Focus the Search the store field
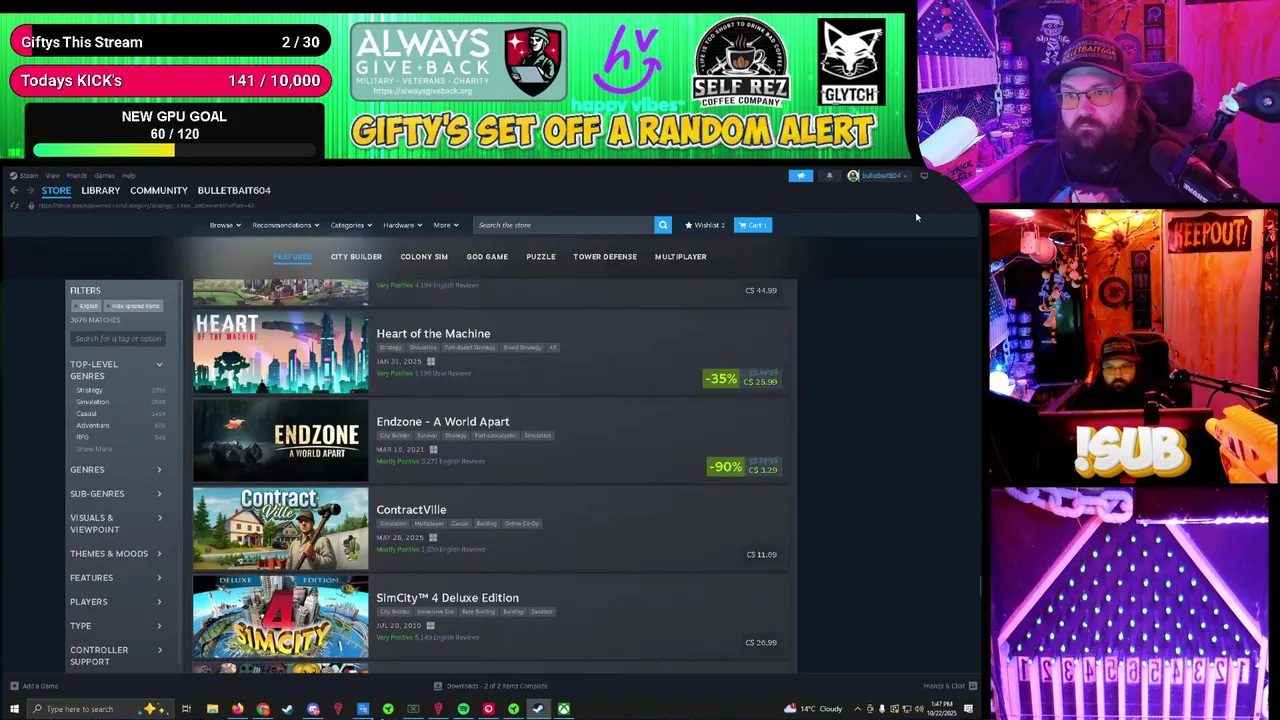Viewport: 1280px width, 720px height. tap(564, 225)
